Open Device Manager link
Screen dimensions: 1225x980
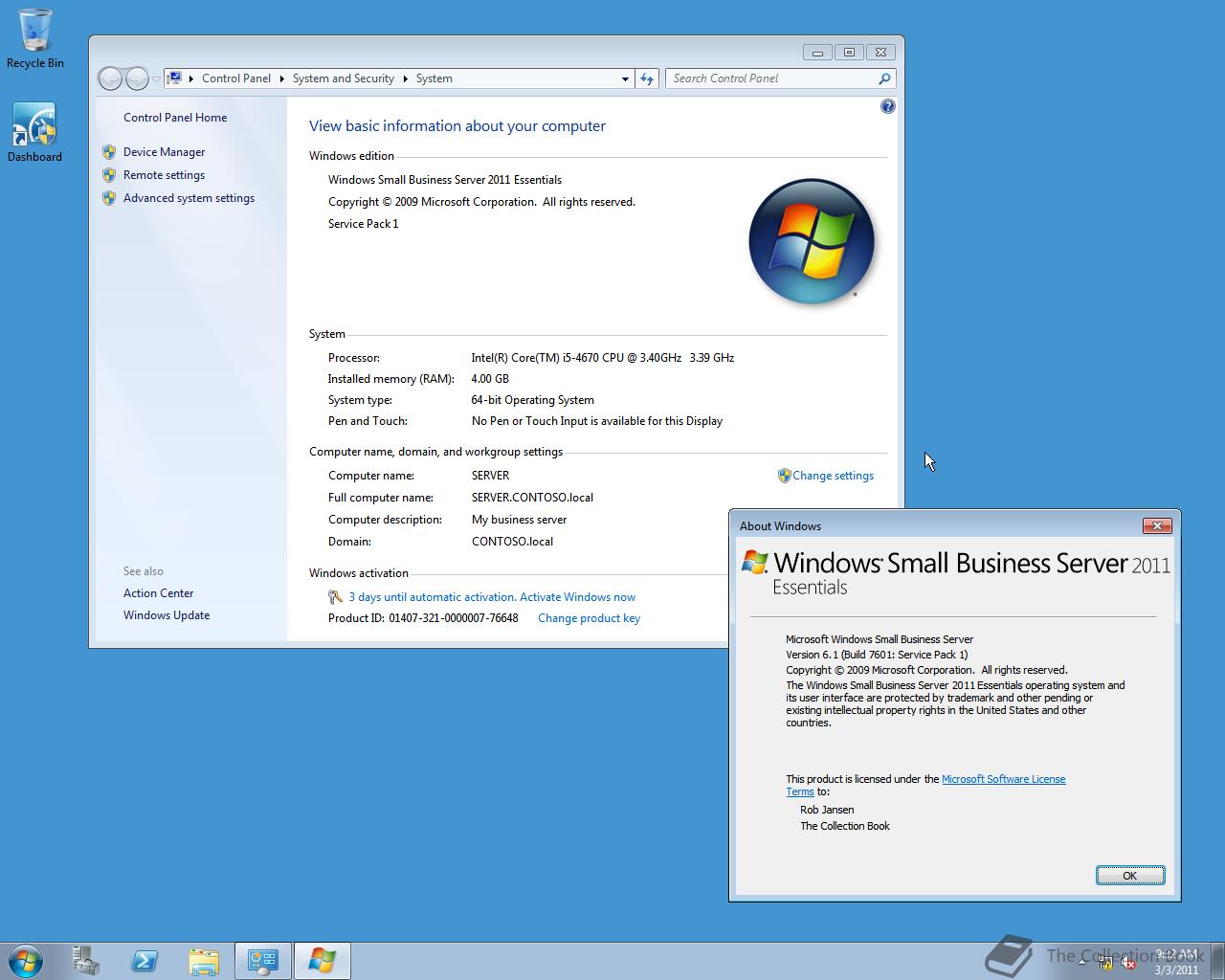[x=164, y=152]
